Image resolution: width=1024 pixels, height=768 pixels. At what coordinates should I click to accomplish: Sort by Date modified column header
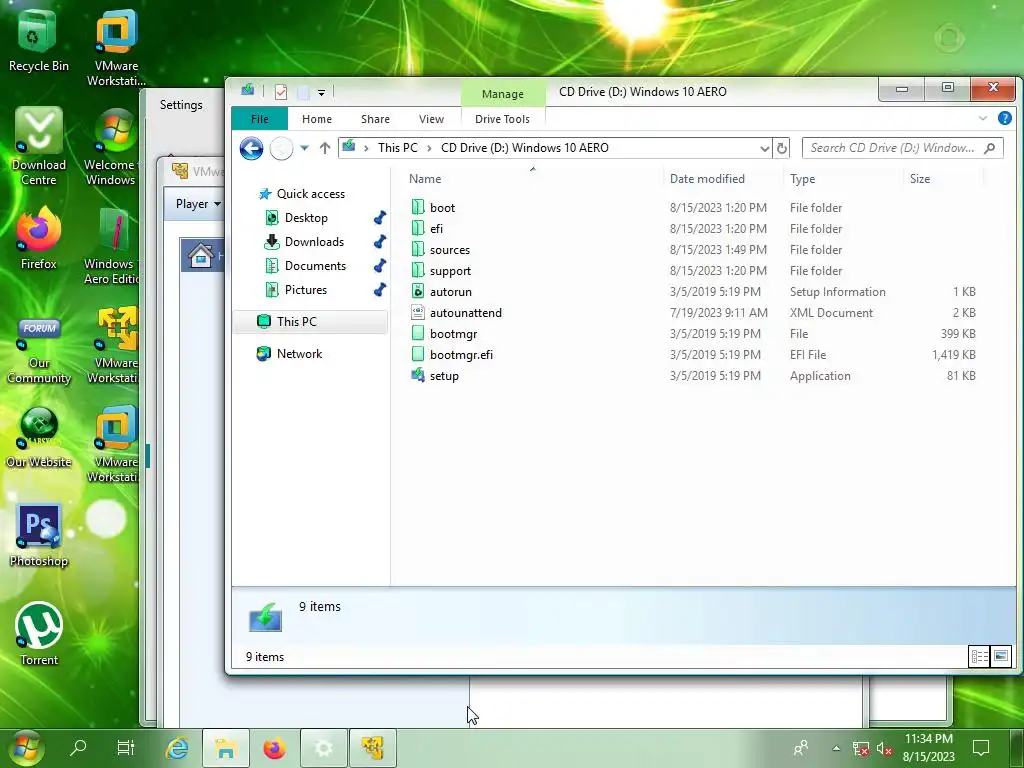(x=707, y=179)
